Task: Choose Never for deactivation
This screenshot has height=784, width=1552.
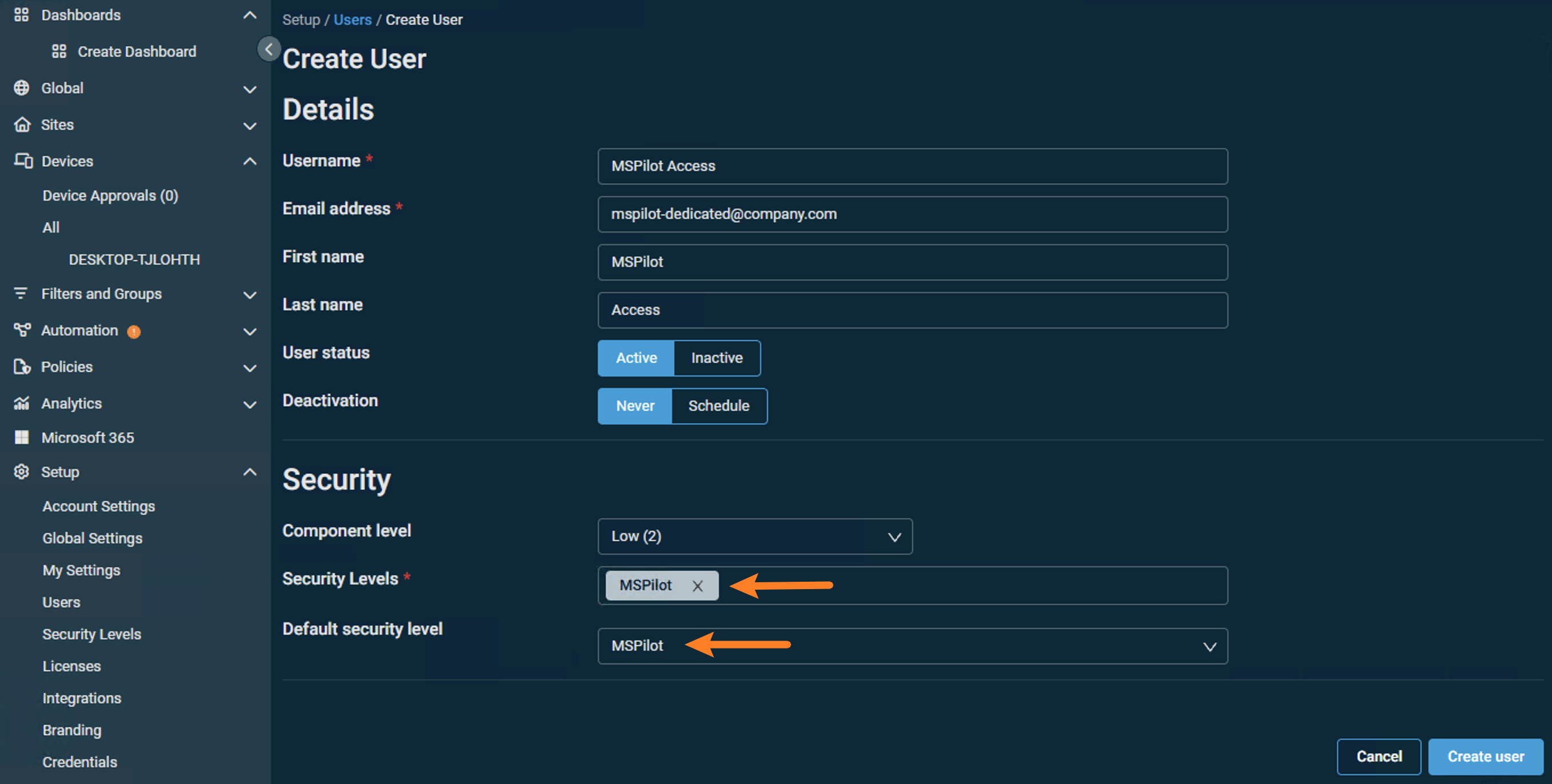Action: tap(635, 406)
